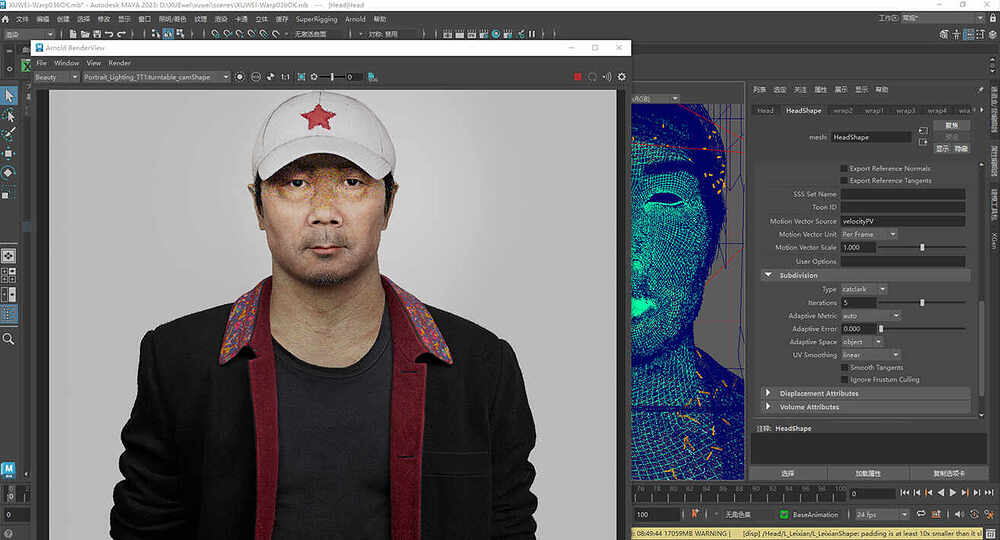Screen dimensions: 1000x540
Task: Open View menu in Arnold RenderView
Action: click(x=94, y=63)
